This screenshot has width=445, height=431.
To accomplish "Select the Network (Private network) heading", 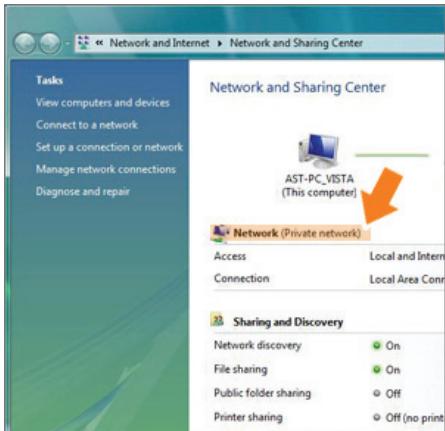I will [297, 233].
